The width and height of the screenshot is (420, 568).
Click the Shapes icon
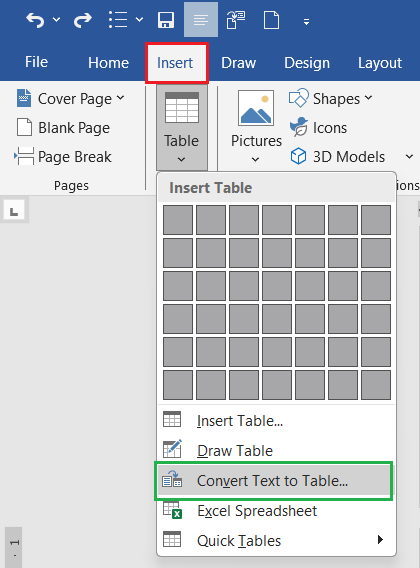coord(299,98)
